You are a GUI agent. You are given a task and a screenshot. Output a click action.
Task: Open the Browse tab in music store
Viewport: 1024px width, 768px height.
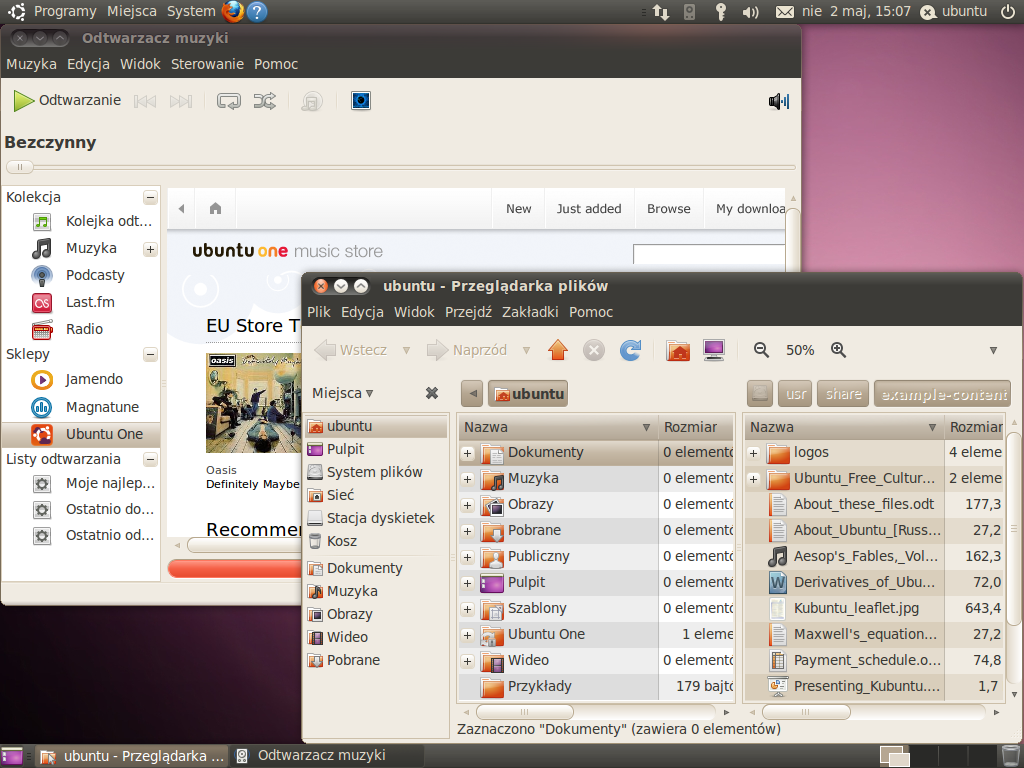point(669,209)
